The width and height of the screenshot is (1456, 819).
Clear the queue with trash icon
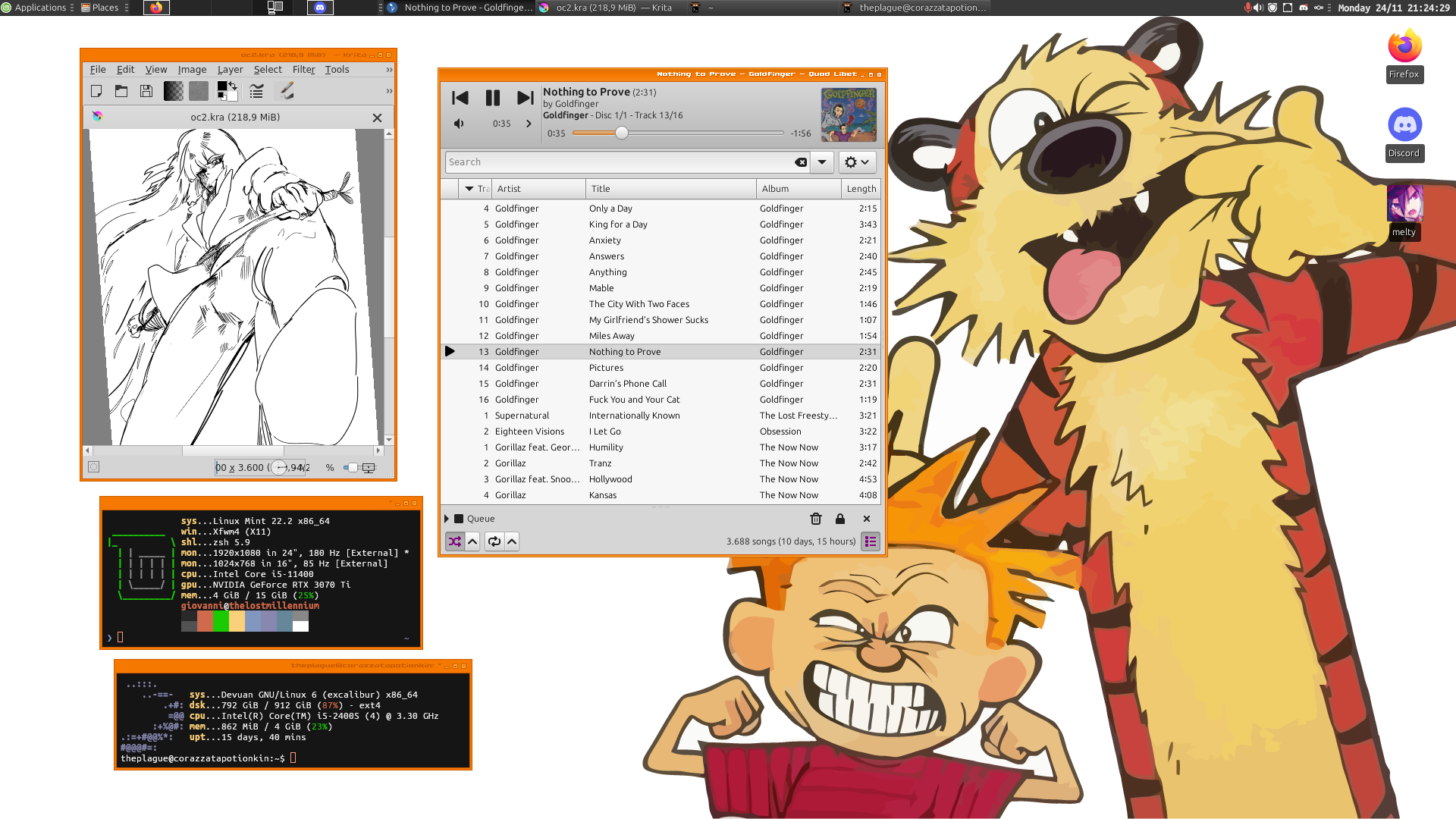pyautogui.click(x=816, y=519)
